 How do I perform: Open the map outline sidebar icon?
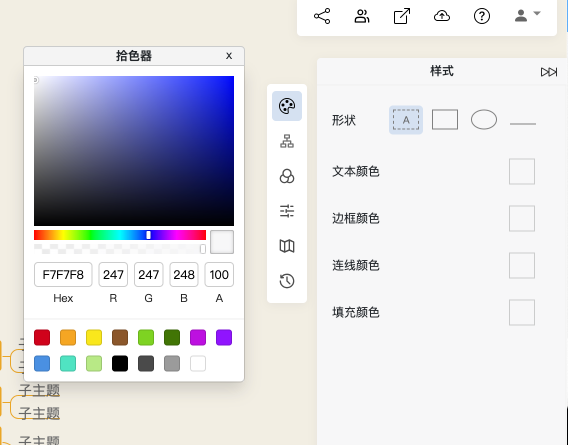tap(287, 246)
